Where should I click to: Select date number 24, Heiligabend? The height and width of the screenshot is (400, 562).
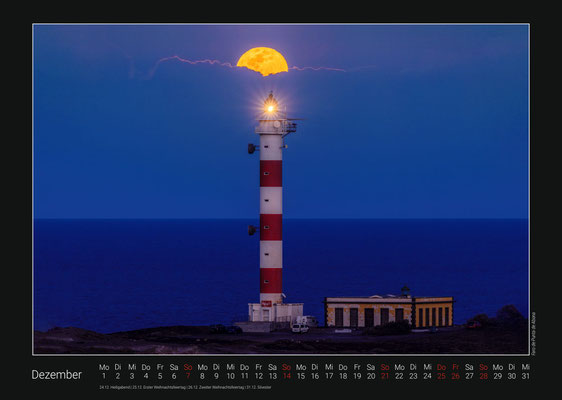tap(427, 376)
